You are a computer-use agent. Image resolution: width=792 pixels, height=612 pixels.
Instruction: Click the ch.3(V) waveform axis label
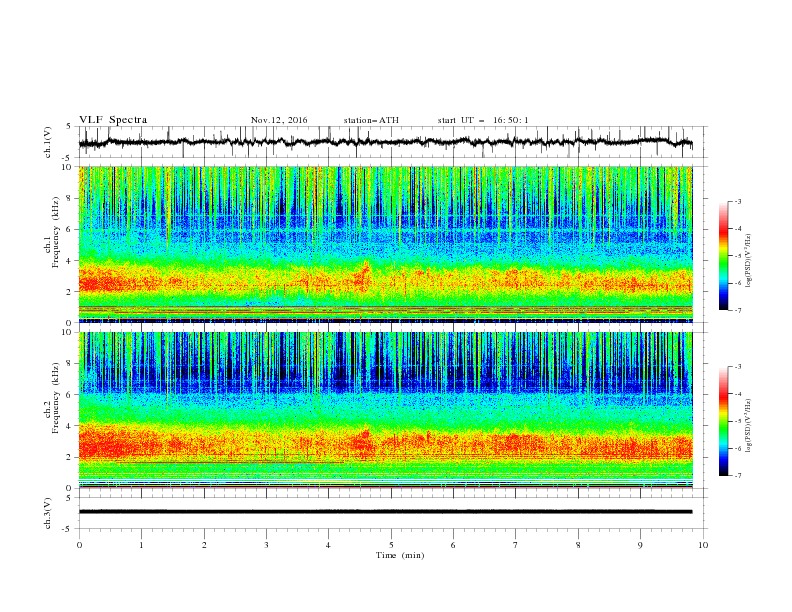point(48,513)
